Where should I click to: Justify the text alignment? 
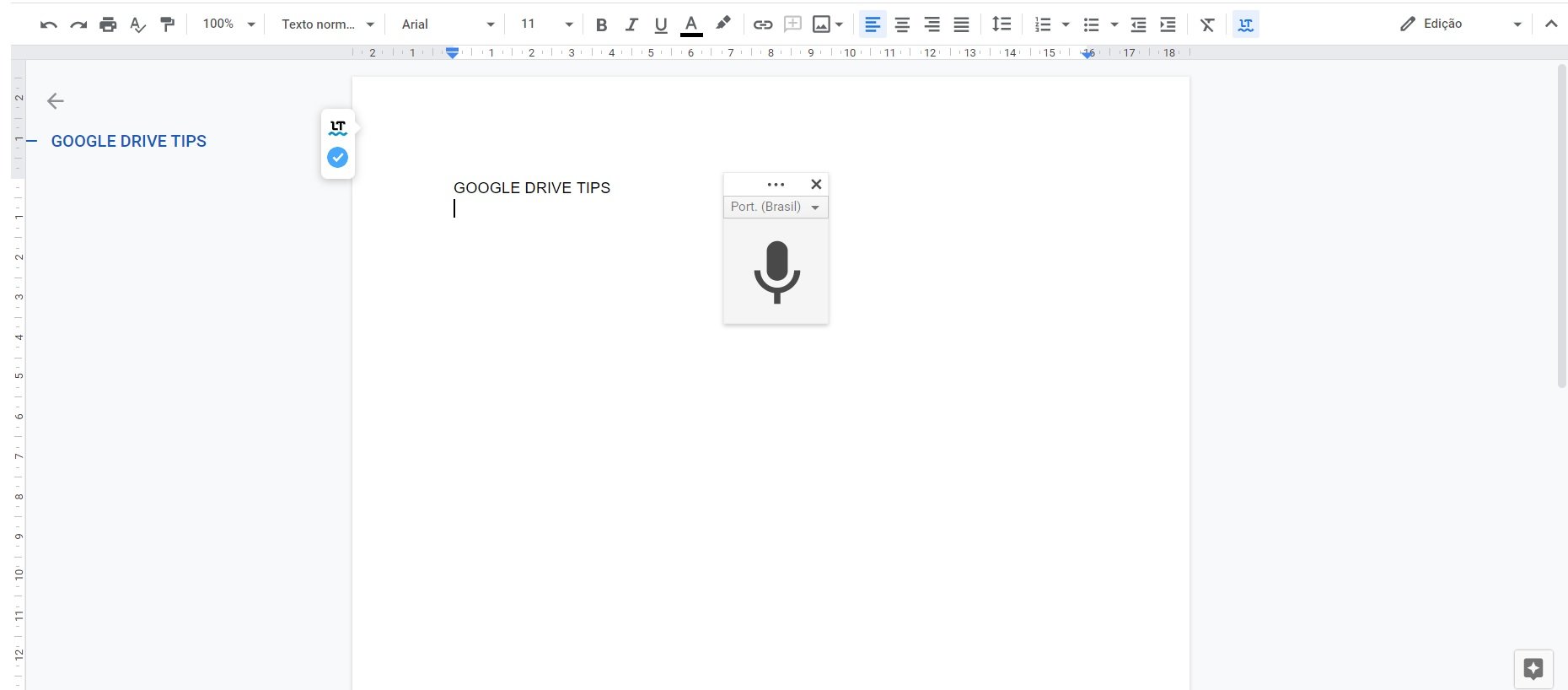click(961, 24)
